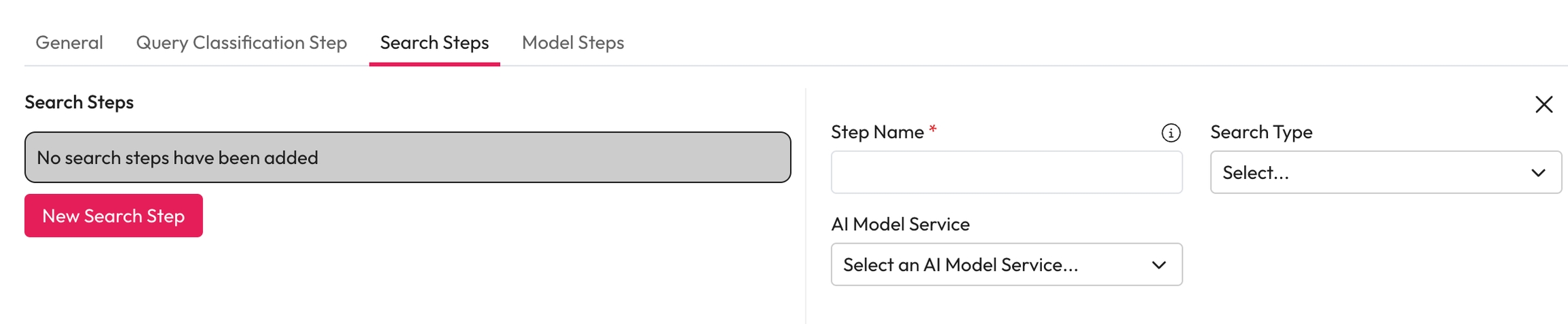
Task: Click the Step Name field label
Action: pyautogui.click(x=877, y=132)
